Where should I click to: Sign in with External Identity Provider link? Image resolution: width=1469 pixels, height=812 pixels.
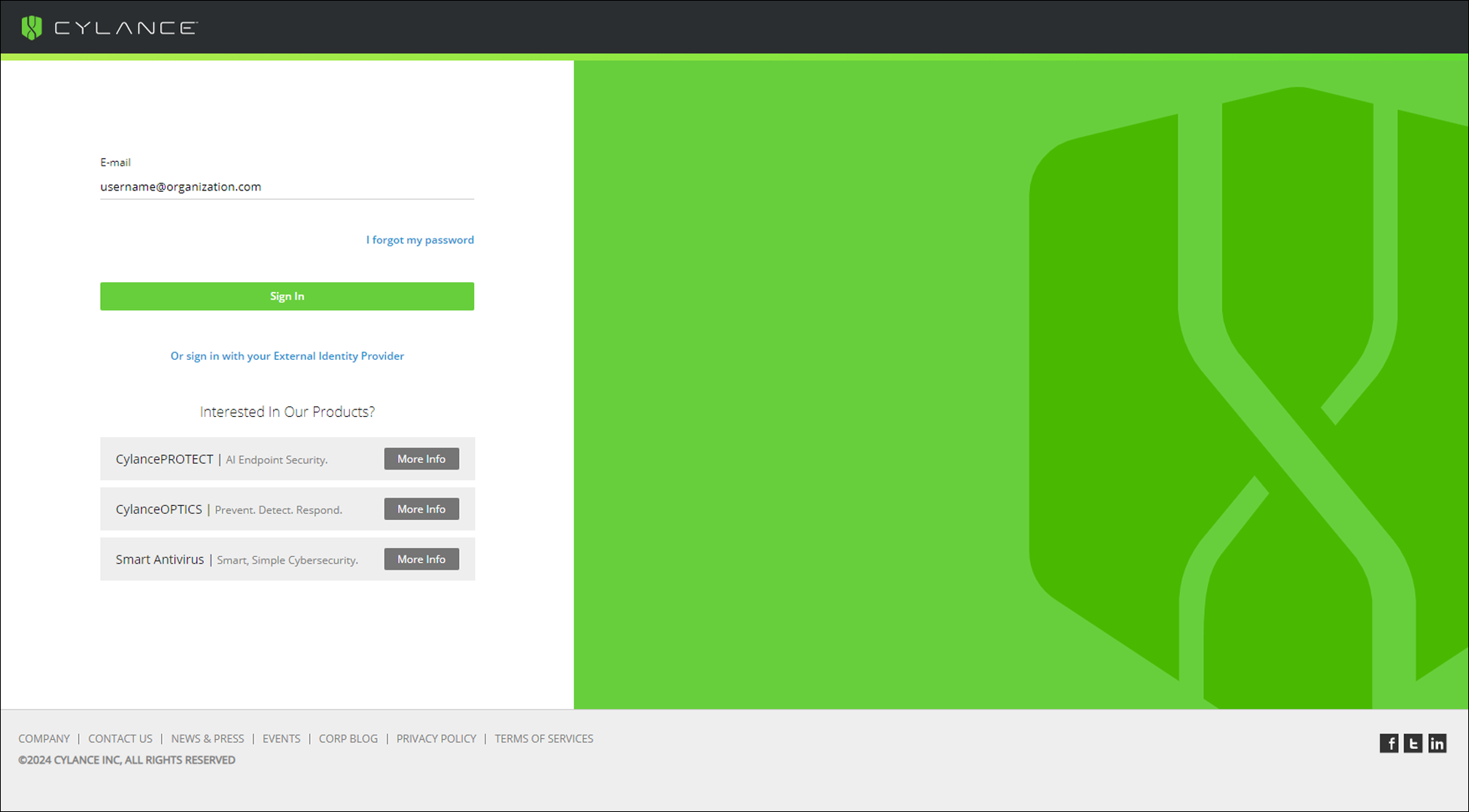pyautogui.click(x=287, y=356)
